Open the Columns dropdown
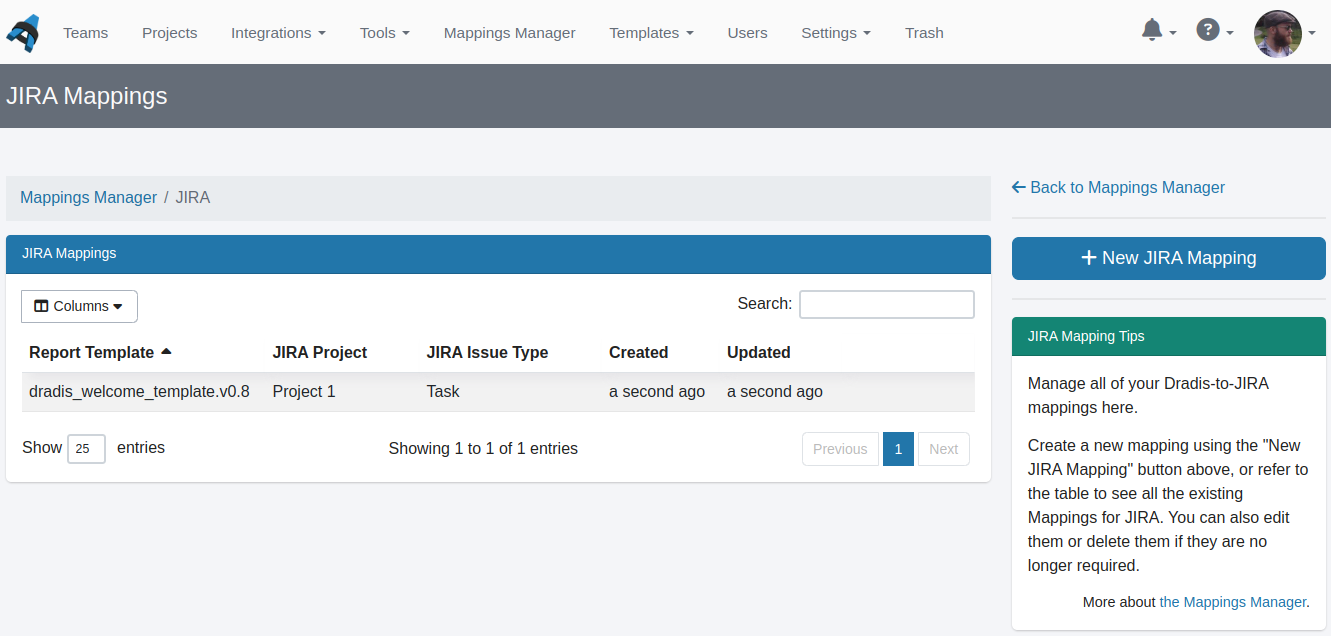1331x636 pixels. [x=79, y=306]
